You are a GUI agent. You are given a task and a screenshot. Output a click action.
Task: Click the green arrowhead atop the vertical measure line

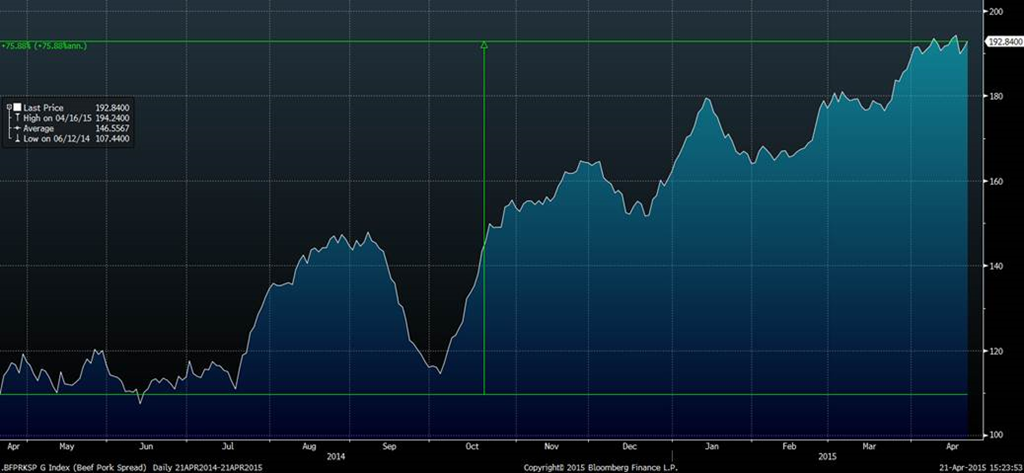[484, 45]
